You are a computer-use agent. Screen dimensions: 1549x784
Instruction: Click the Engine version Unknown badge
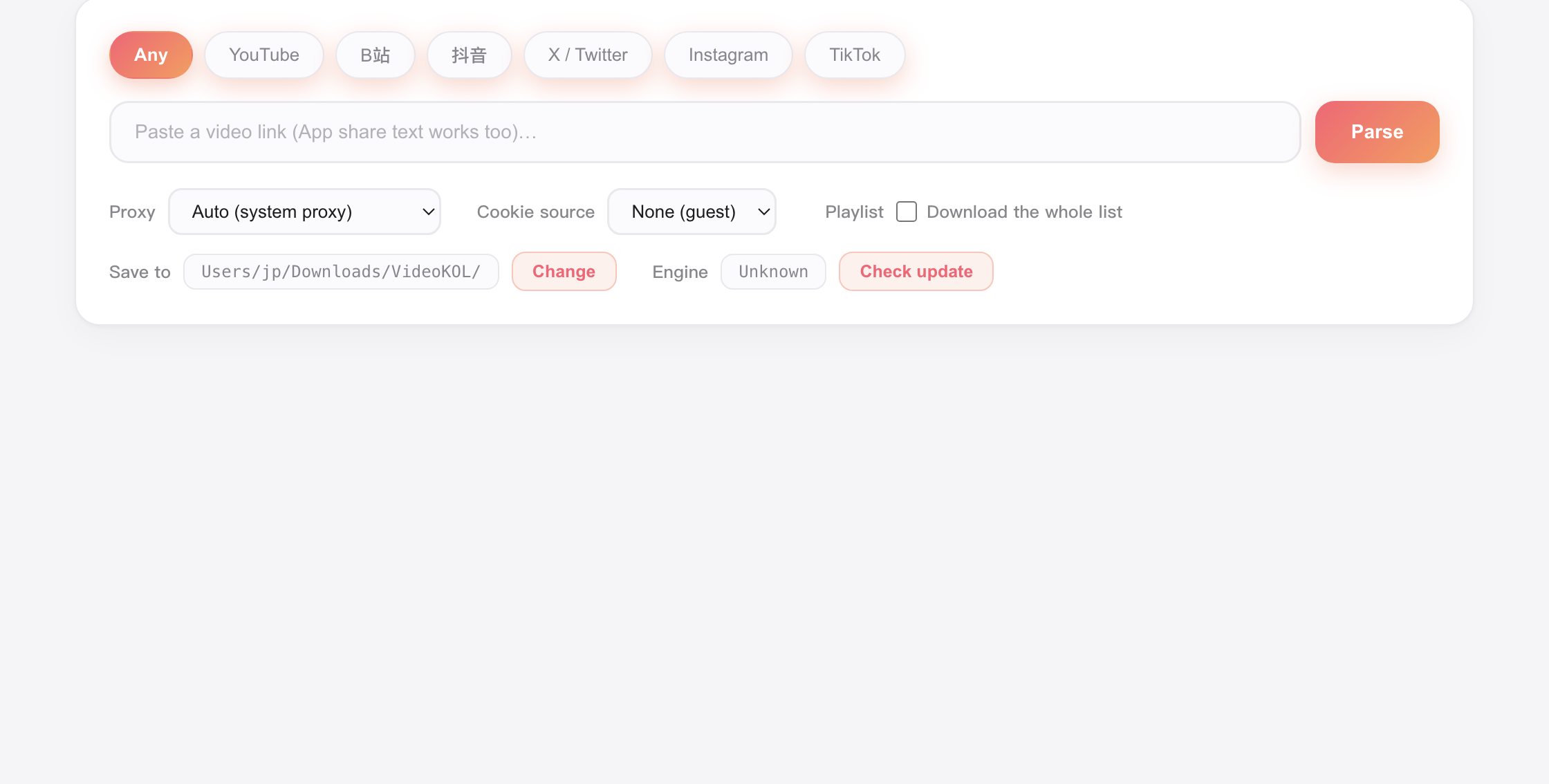[773, 272]
